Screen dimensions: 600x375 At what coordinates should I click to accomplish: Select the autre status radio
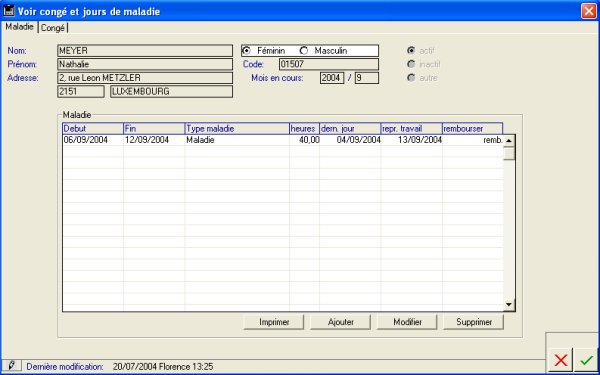click(x=411, y=78)
